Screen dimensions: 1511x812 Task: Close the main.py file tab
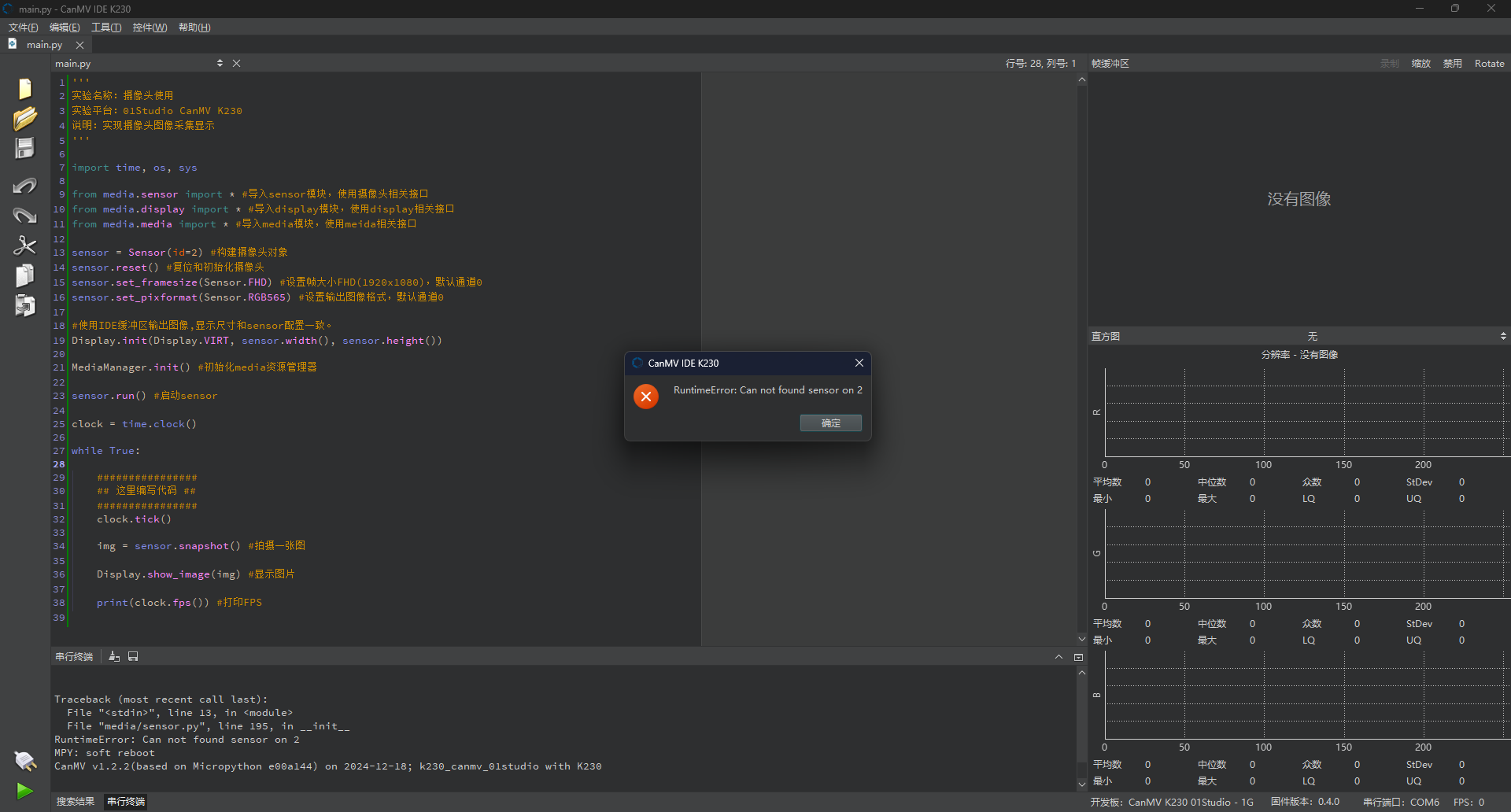tap(79, 45)
